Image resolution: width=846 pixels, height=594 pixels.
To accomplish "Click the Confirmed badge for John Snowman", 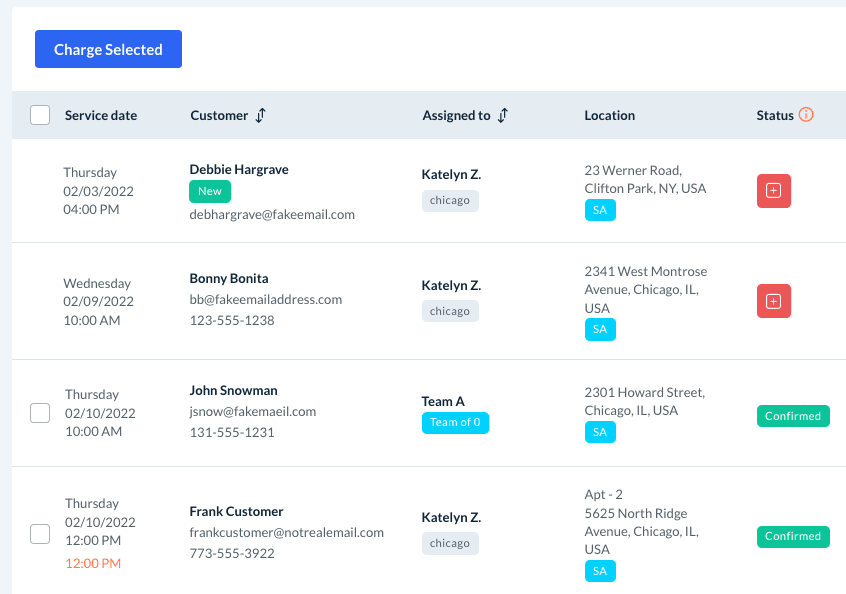I will point(793,416).
